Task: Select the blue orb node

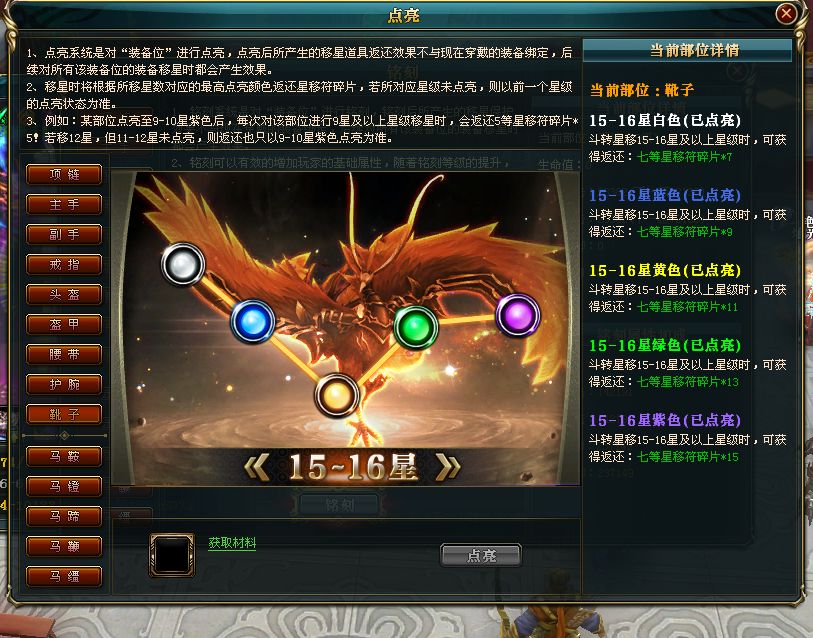Action: pyautogui.click(x=253, y=322)
